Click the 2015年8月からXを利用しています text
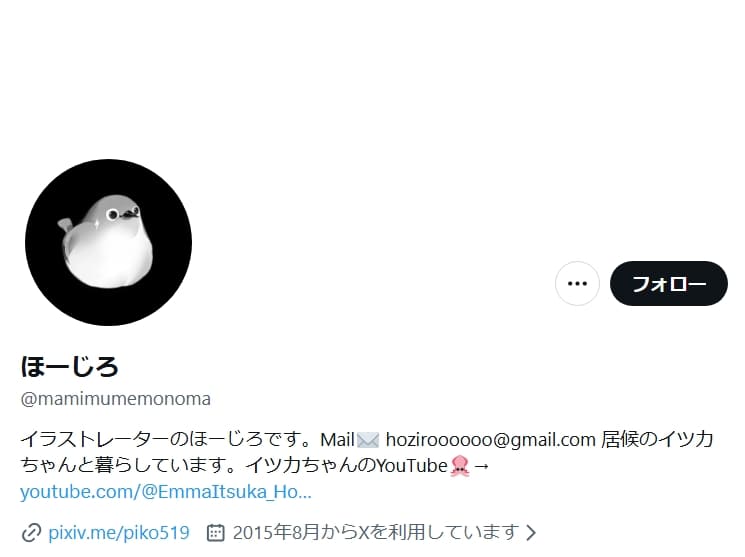The width and height of the screenshot is (745, 557). 375,532
